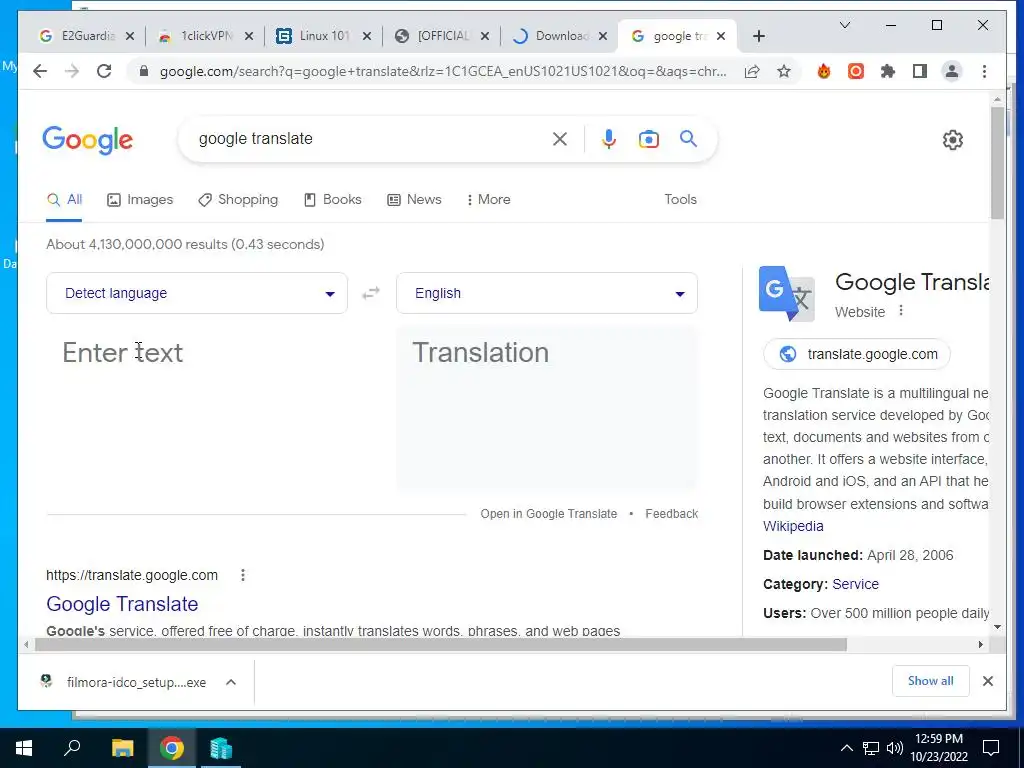Clear the search box with the X

(x=560, y=138)
